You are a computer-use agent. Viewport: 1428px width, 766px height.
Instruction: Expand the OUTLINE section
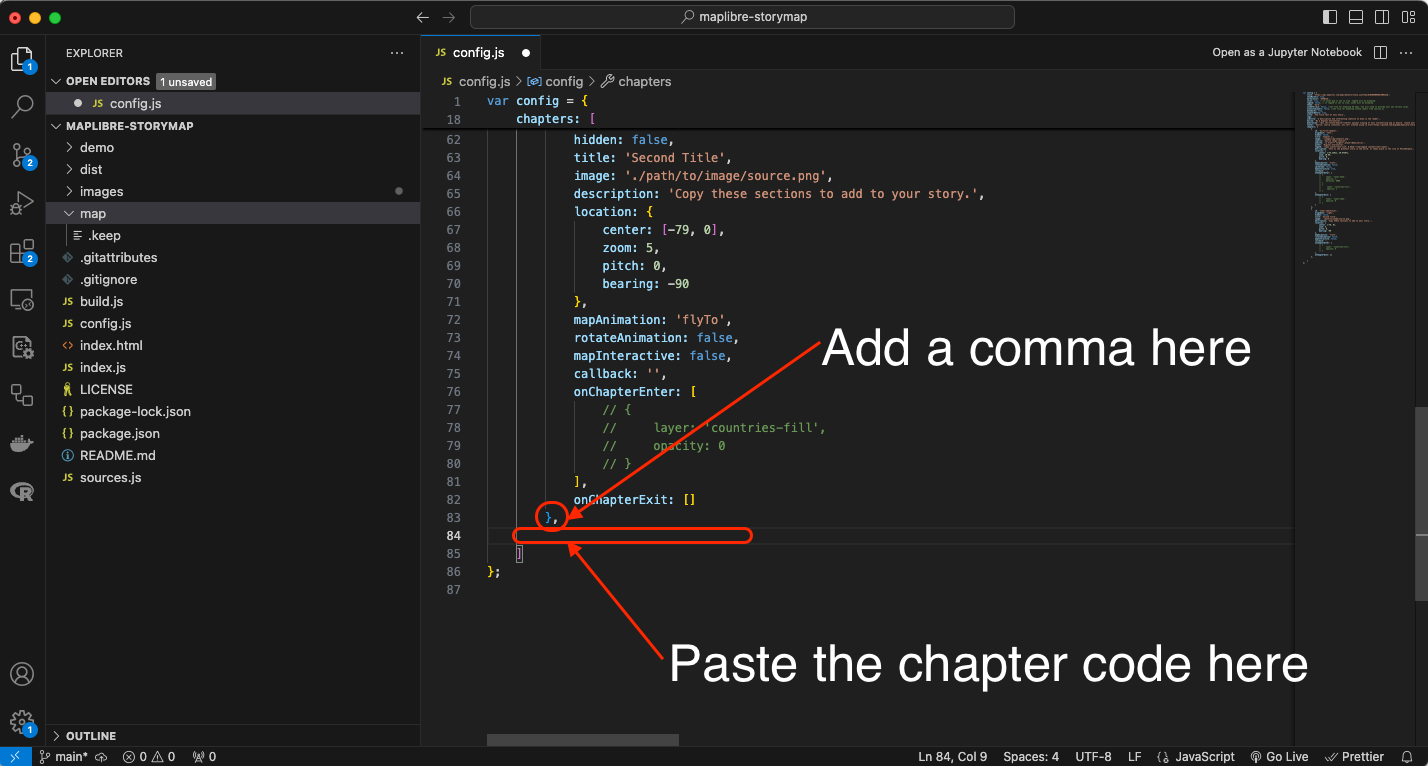click(90, 736)
